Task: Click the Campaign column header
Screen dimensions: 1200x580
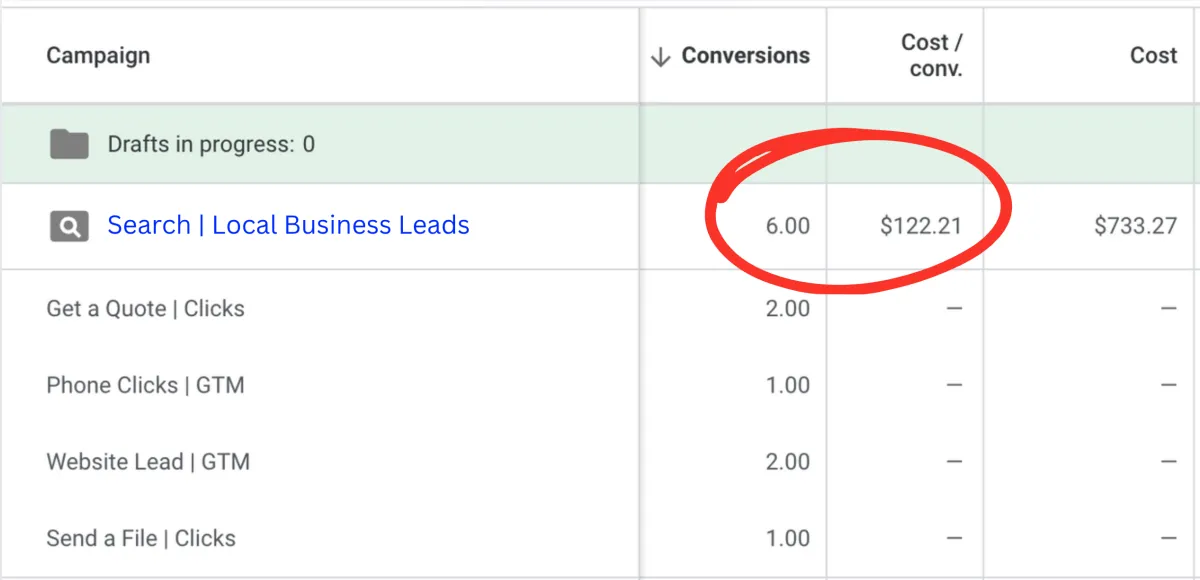Action: 98,56
